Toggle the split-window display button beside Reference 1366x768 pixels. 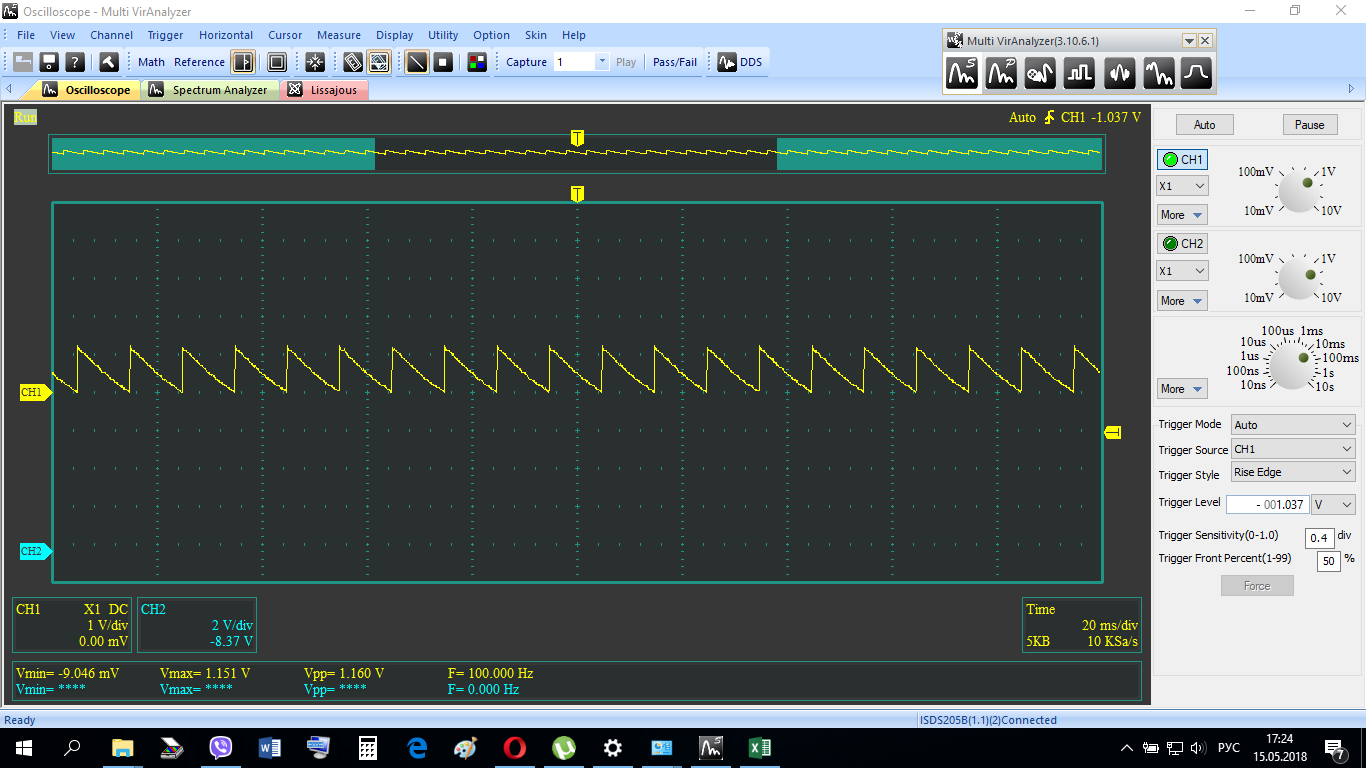click(x=243, y=62)
